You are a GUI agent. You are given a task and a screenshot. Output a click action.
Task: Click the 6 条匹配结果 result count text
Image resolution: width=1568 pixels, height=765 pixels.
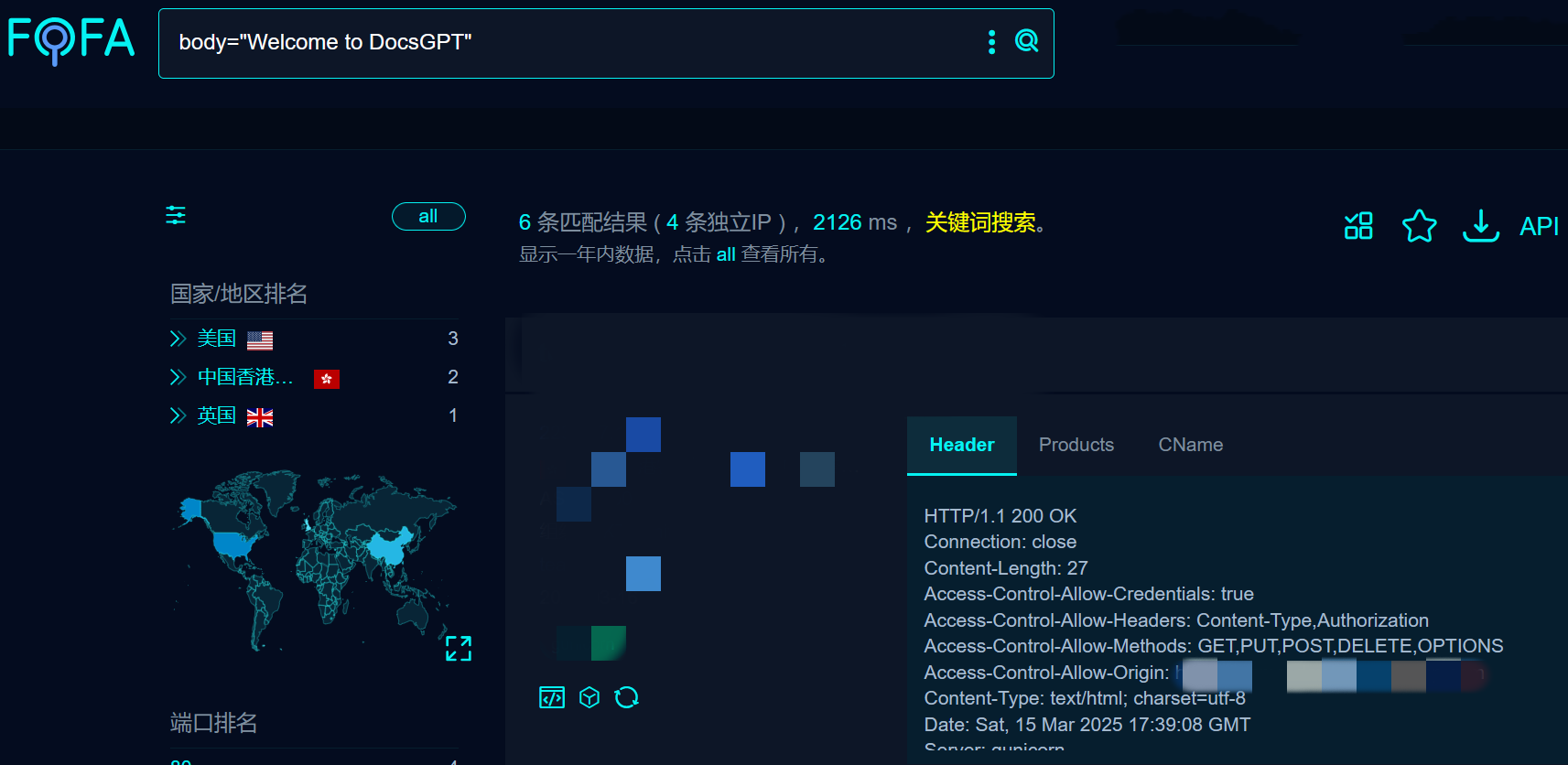click(582, 222)
